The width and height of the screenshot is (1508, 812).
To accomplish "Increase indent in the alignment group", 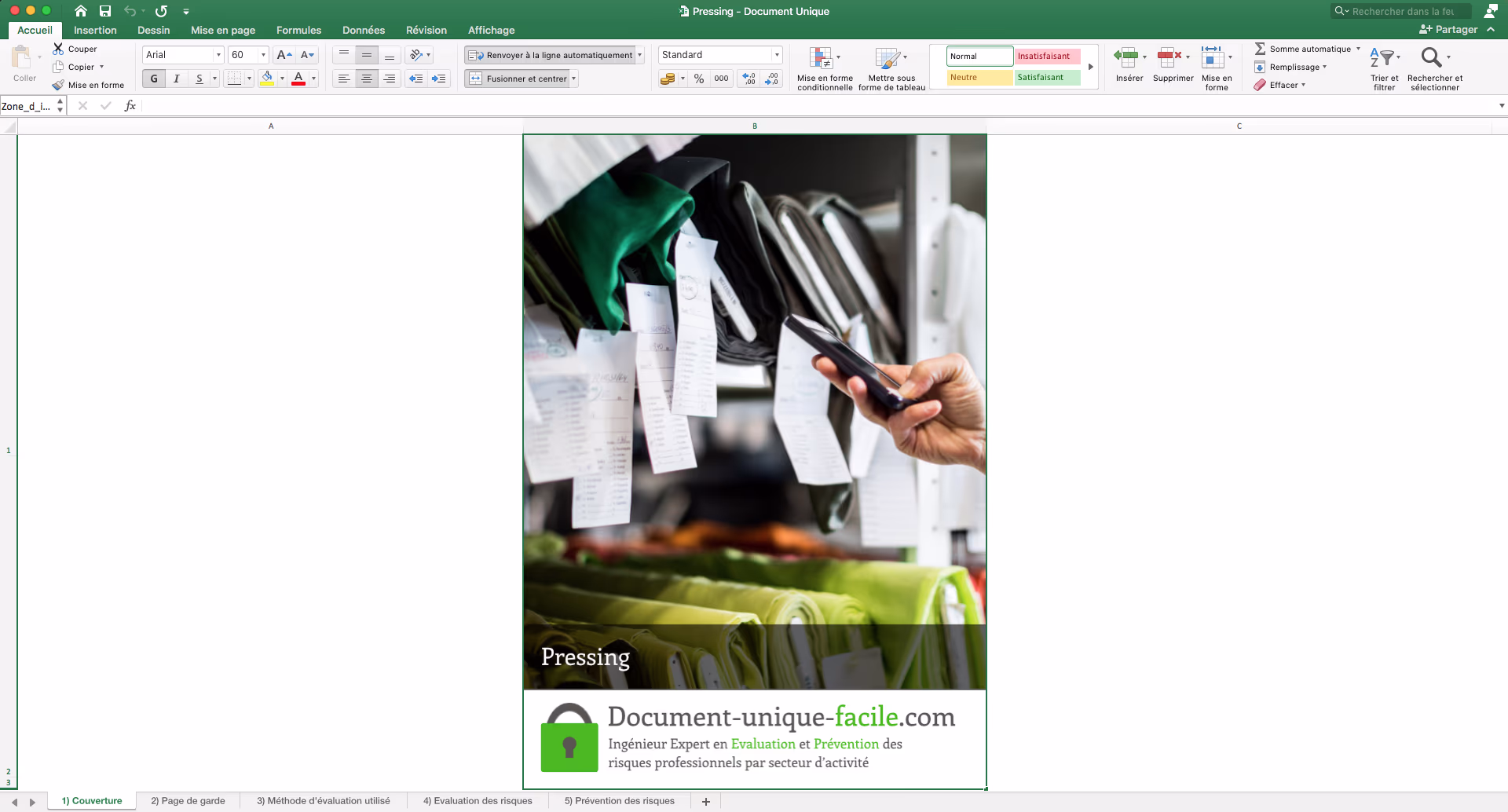I will 439,79.
